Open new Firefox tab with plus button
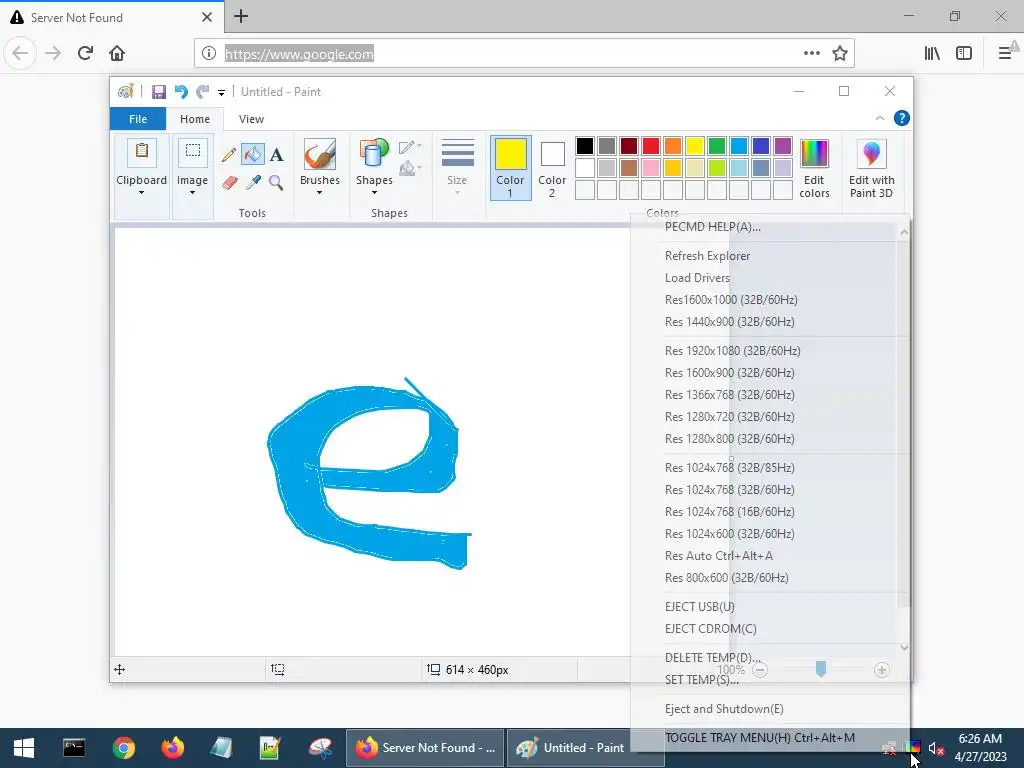Screen dimensions: 1024x768 click(x=241, y=16)
